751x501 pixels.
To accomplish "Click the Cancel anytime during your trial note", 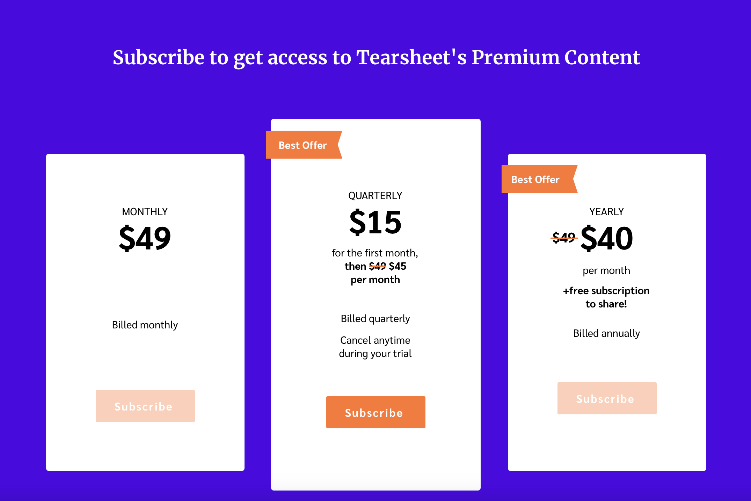I will coord(376,347).
